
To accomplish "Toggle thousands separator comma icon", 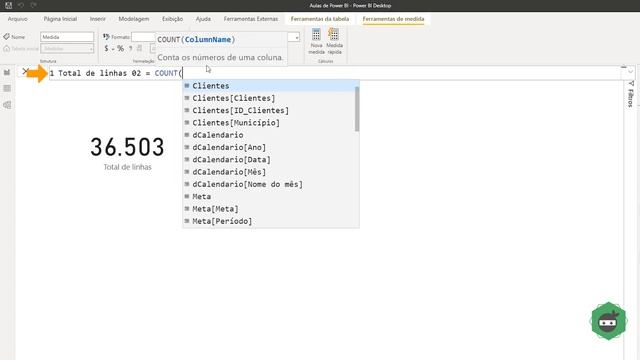I will tap(131, 48).
